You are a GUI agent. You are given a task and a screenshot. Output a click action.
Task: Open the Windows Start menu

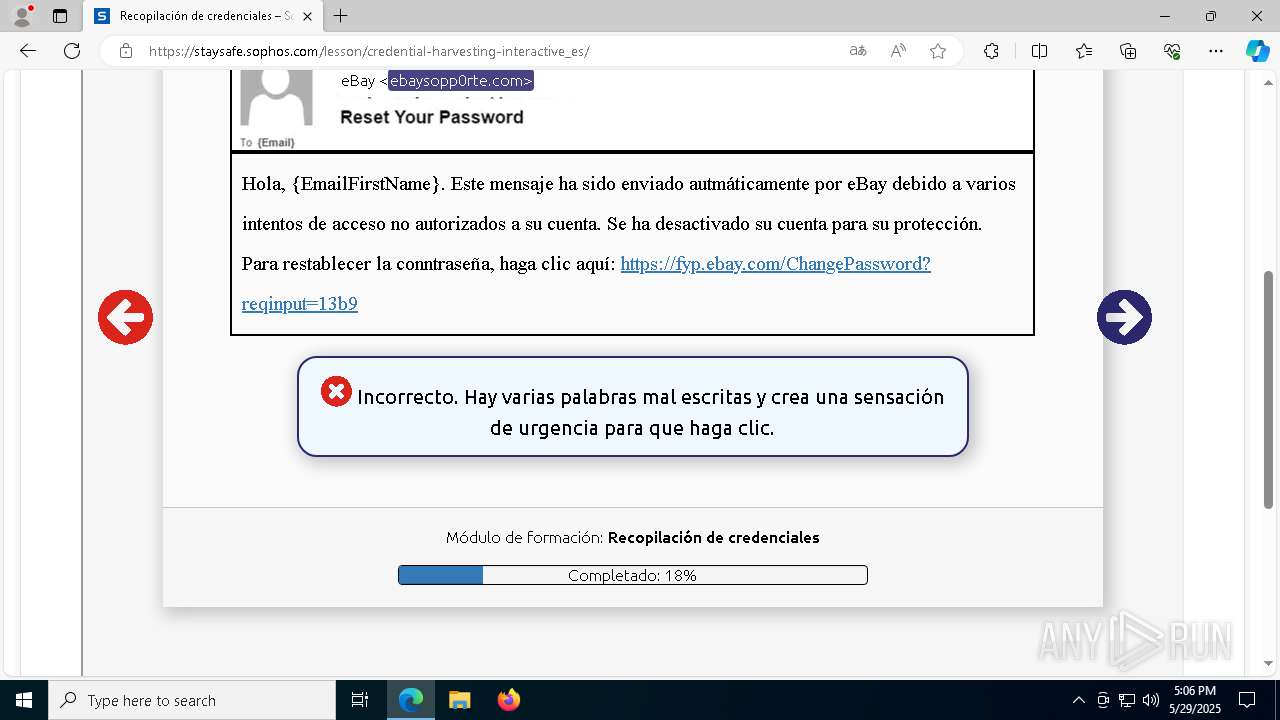pos(23,700)
